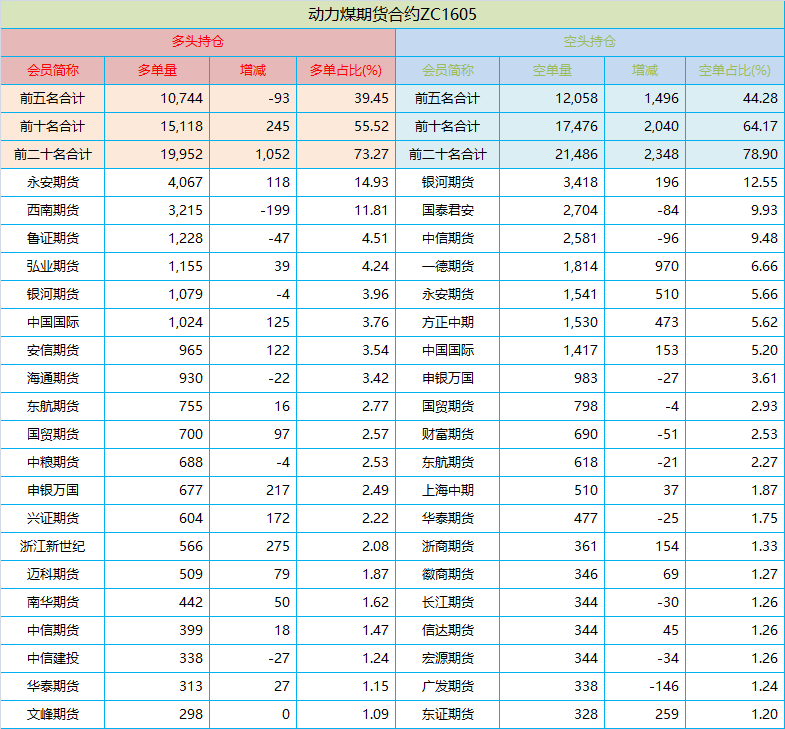Click 东证期货's change value 259

point(667,715)
